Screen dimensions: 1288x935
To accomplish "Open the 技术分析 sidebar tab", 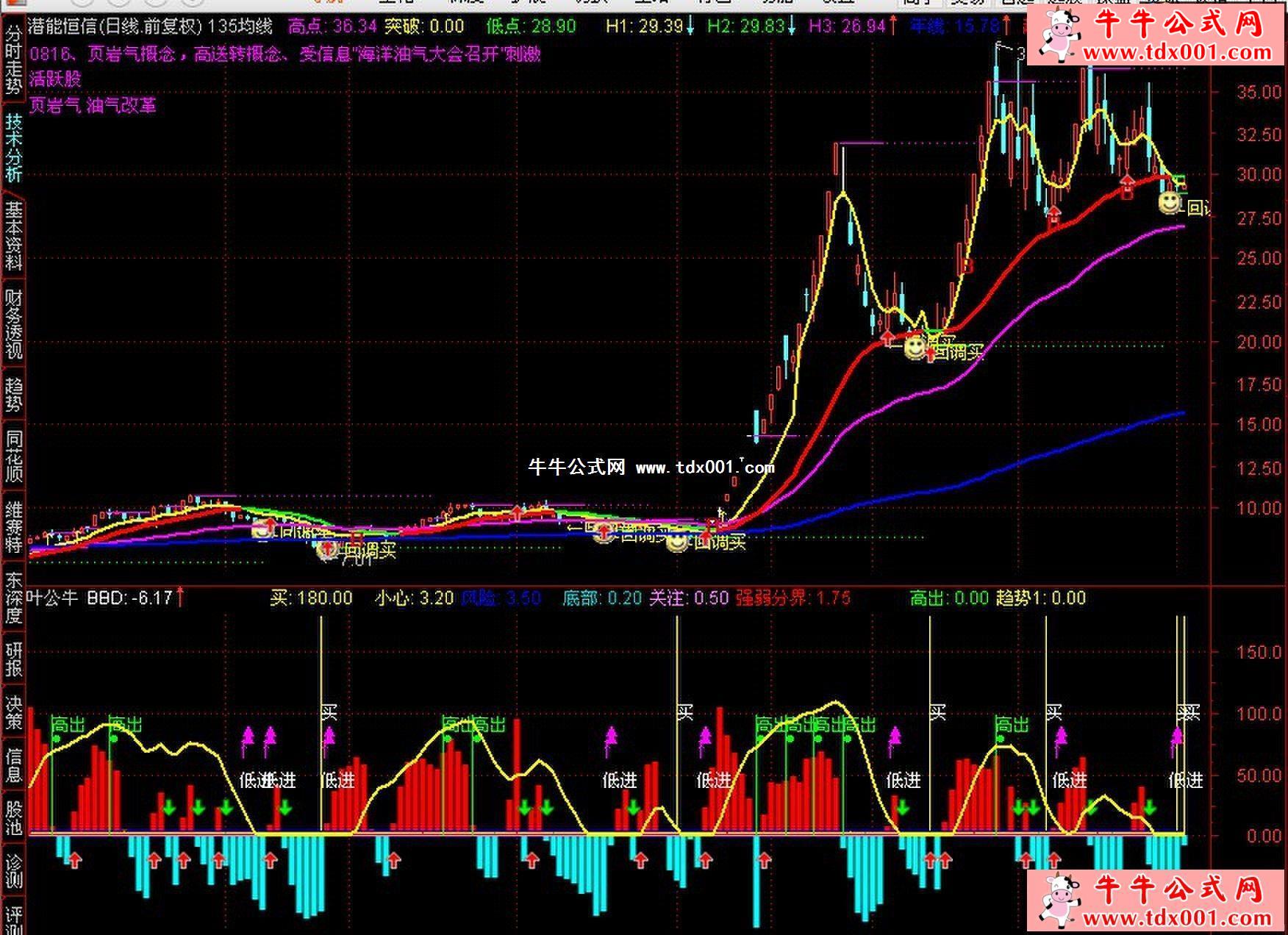I will 13,147.
